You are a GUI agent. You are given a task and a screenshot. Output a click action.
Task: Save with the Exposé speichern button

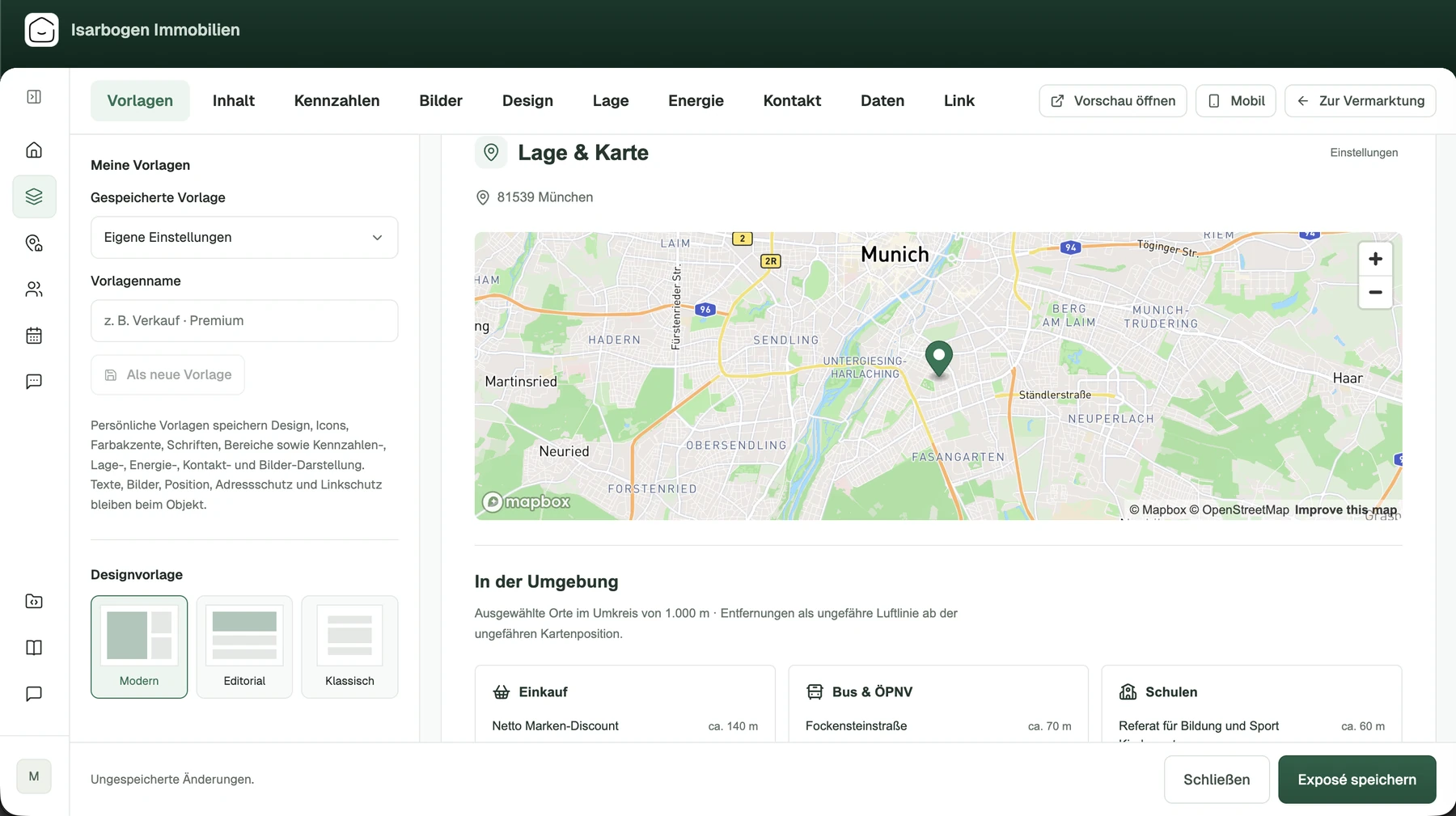pyautogui.click(x=1357, y=780)
